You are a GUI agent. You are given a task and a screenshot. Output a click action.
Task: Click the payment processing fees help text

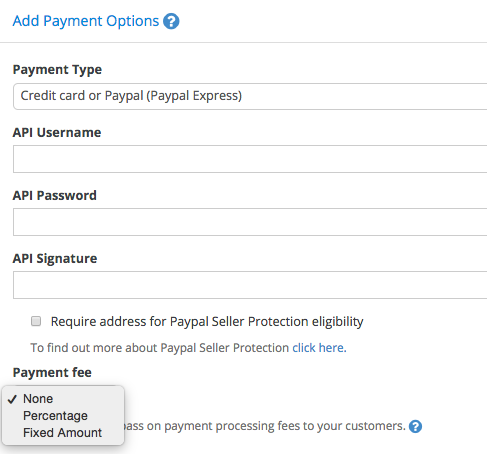[x=264, y=426]
